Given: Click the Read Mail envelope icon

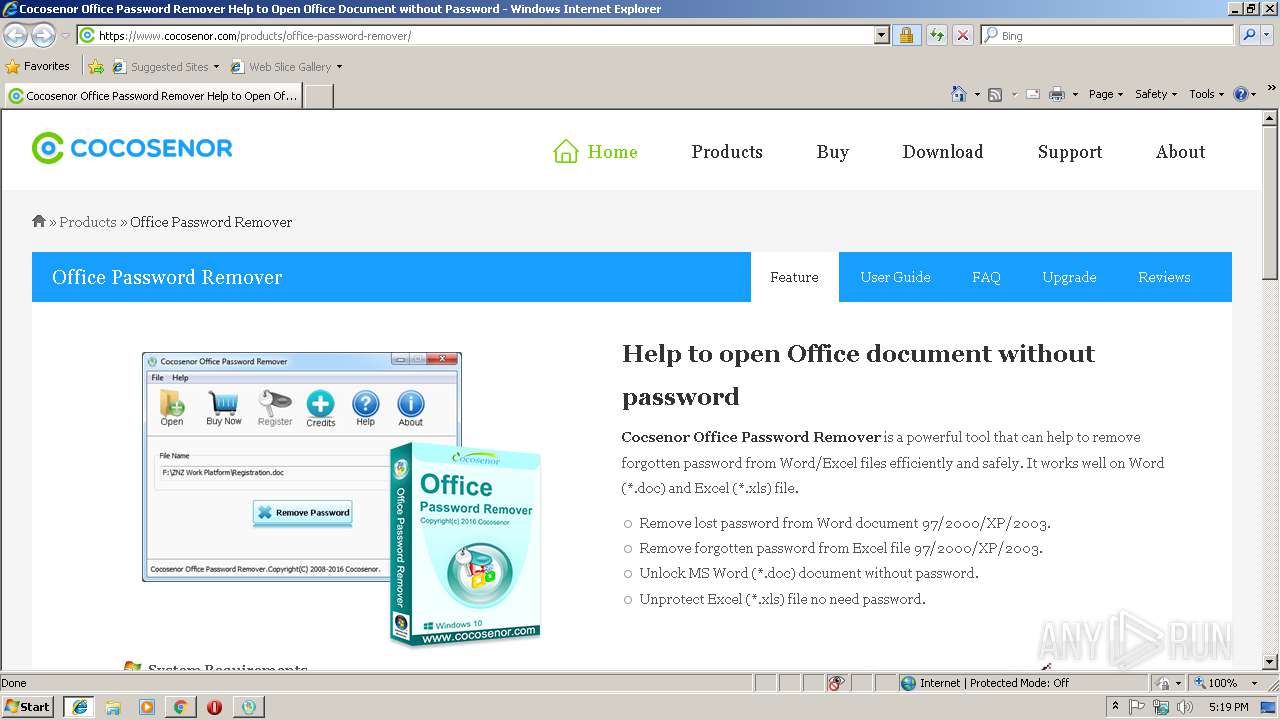Looking at the screenshot, I should pyautogui.click(x=1032, y=94).
